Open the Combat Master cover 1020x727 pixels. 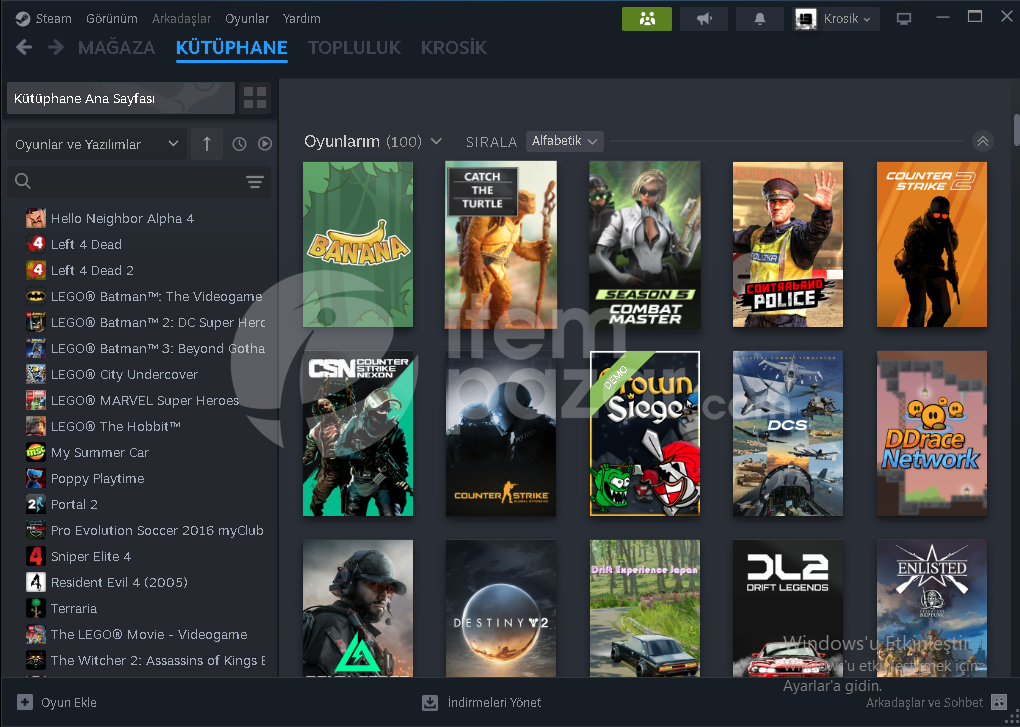(x=645, y=245)
